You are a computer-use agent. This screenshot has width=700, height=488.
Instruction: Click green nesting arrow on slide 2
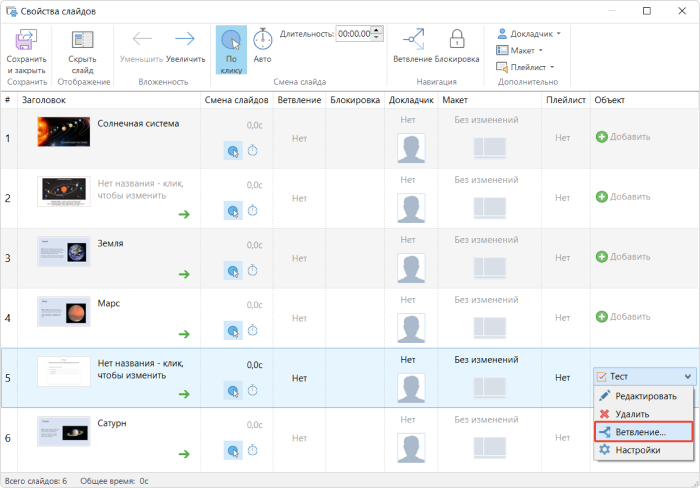[184, 214]
